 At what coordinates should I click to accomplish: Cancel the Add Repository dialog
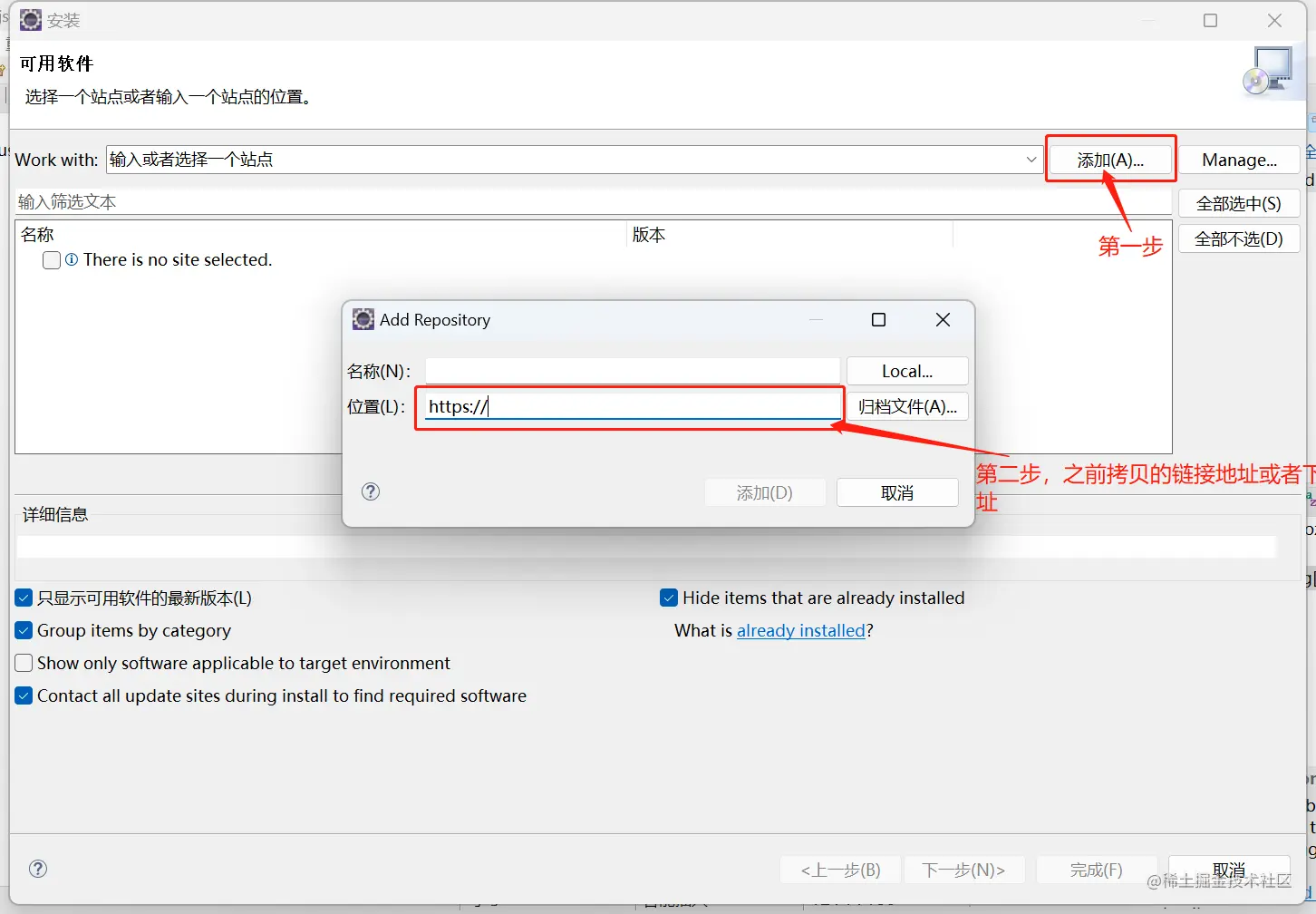pos(897,492)
